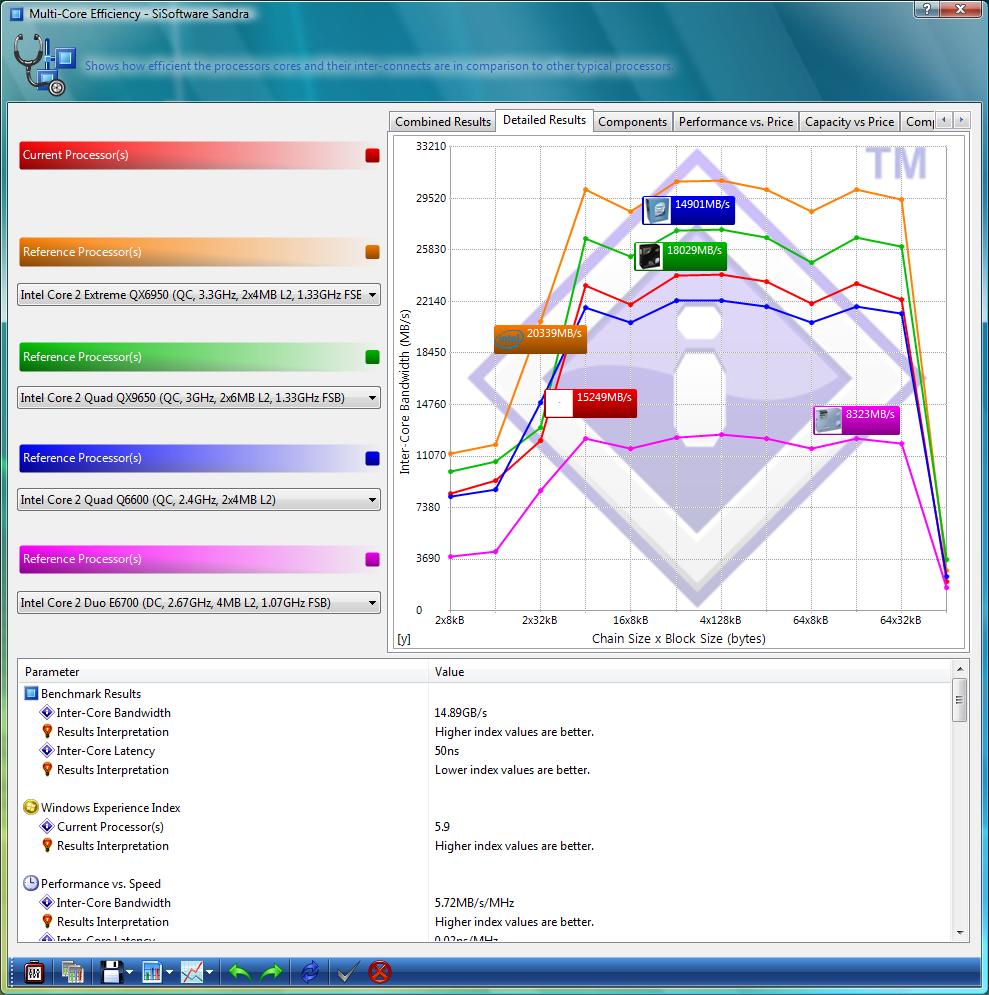Click the Value column header

coord(690,671)
